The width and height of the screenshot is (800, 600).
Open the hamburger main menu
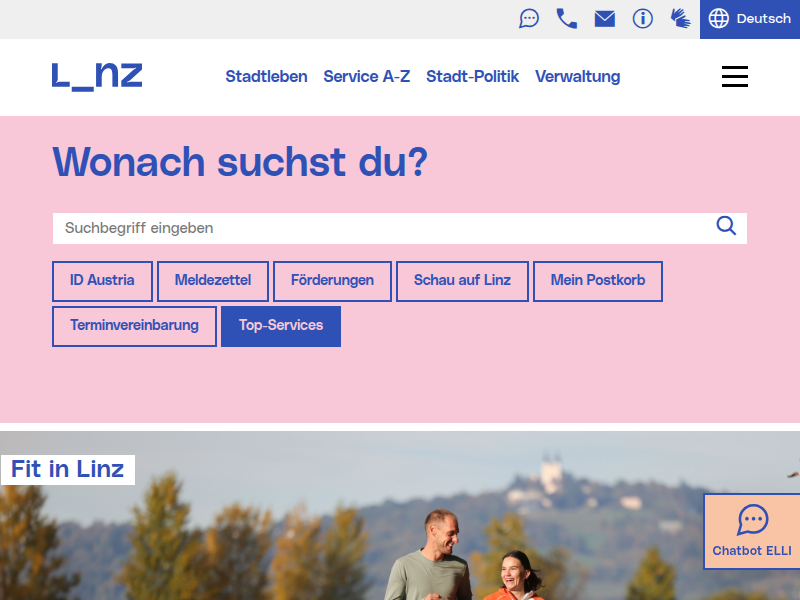735,77
